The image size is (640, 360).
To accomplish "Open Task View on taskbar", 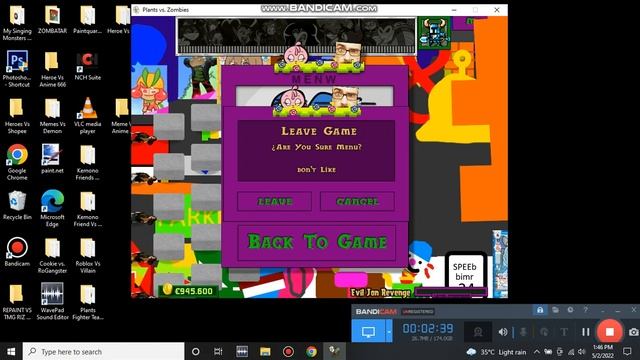I will pyautogui.click(x=218, y=351).
